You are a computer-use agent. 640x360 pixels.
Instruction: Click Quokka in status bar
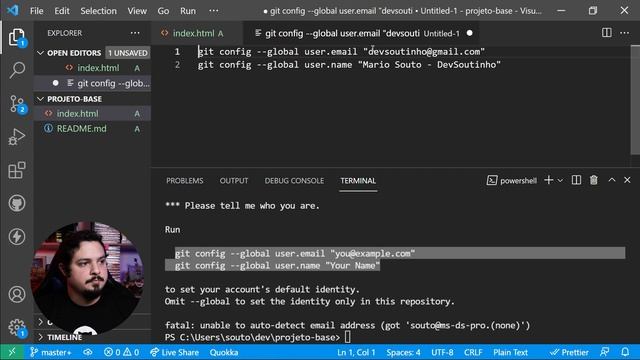pyautogui.click(x=224, y=352)
